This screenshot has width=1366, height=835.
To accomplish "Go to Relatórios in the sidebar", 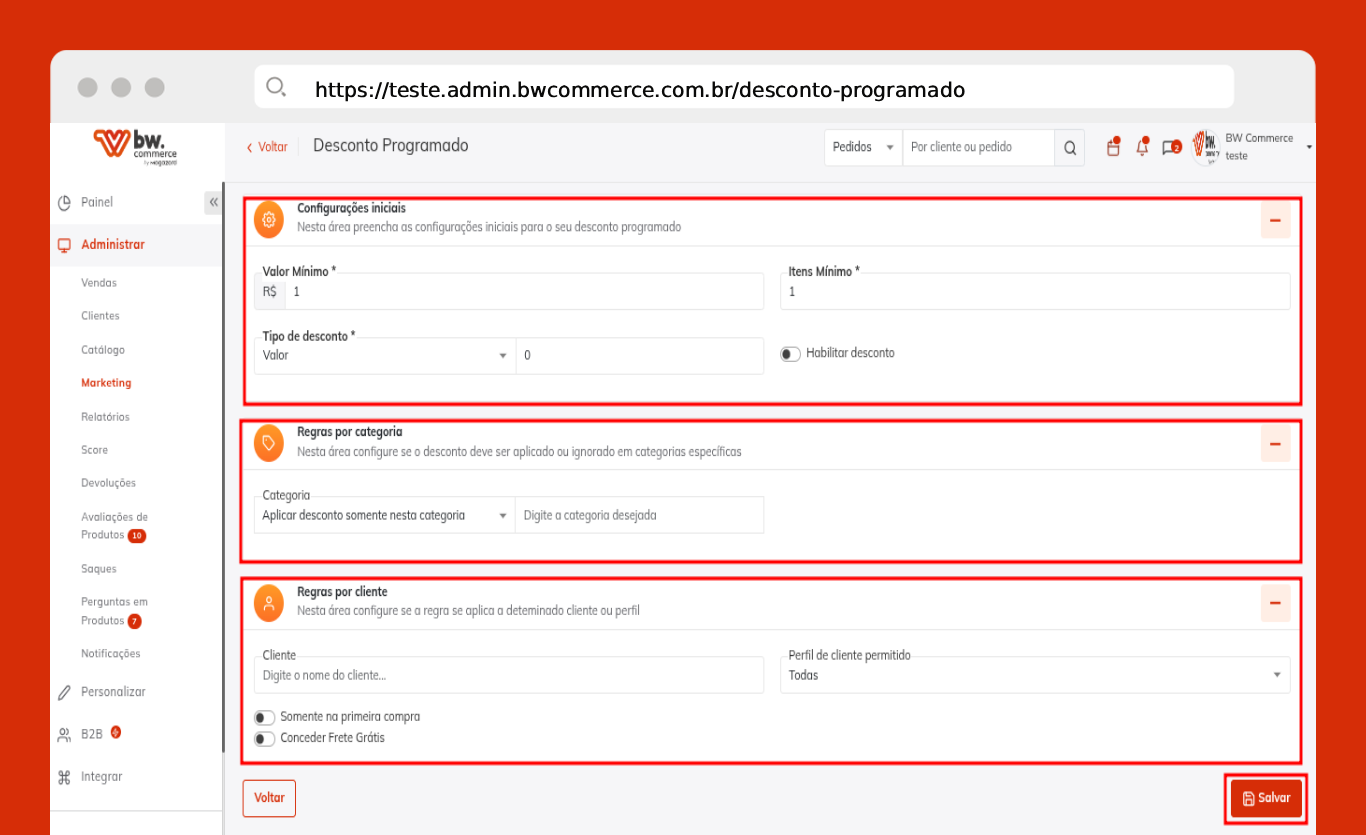I will coord(105,417).
